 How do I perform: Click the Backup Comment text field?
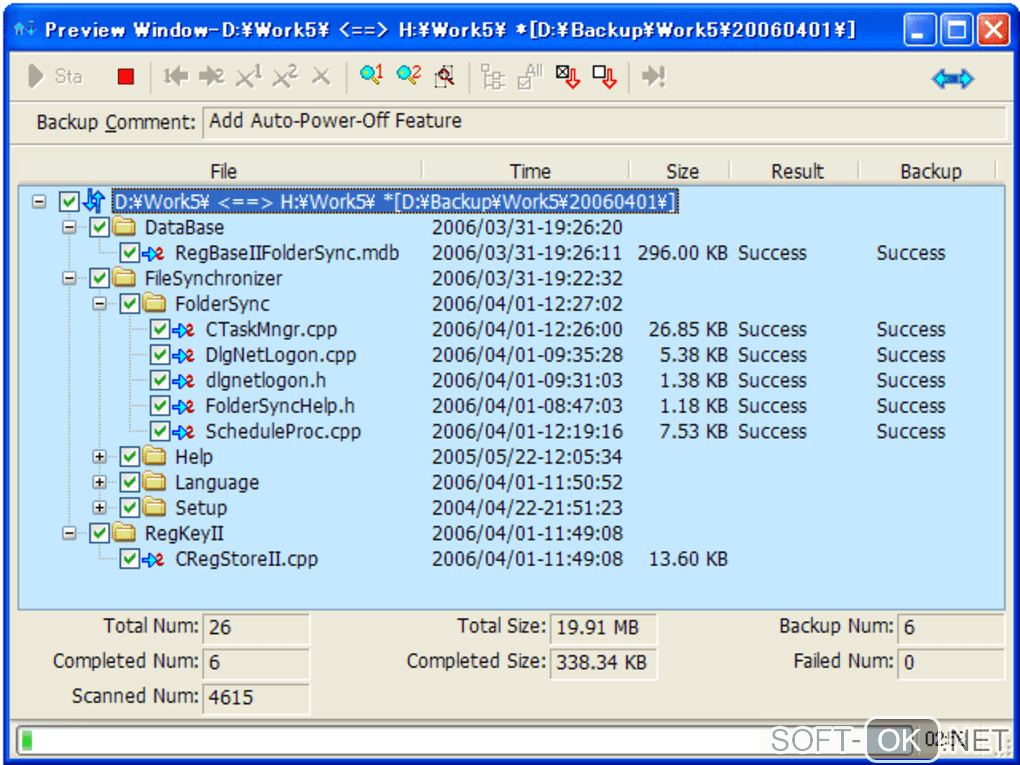coord(604,122)
